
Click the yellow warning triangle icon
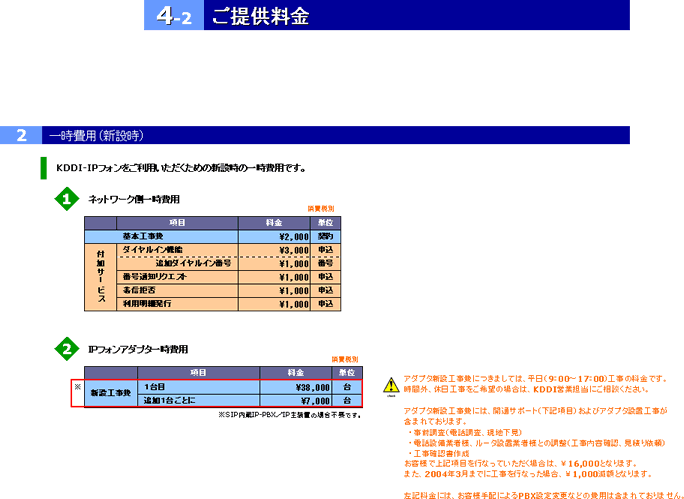(391, 386)
